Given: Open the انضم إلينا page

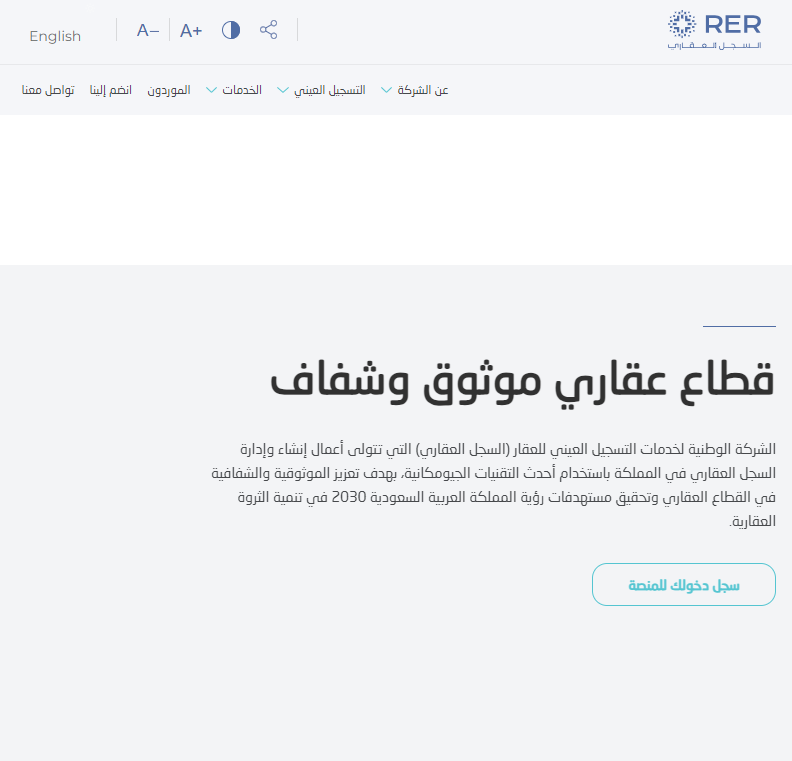Looking at the screenshot, I should coord(111,90).
